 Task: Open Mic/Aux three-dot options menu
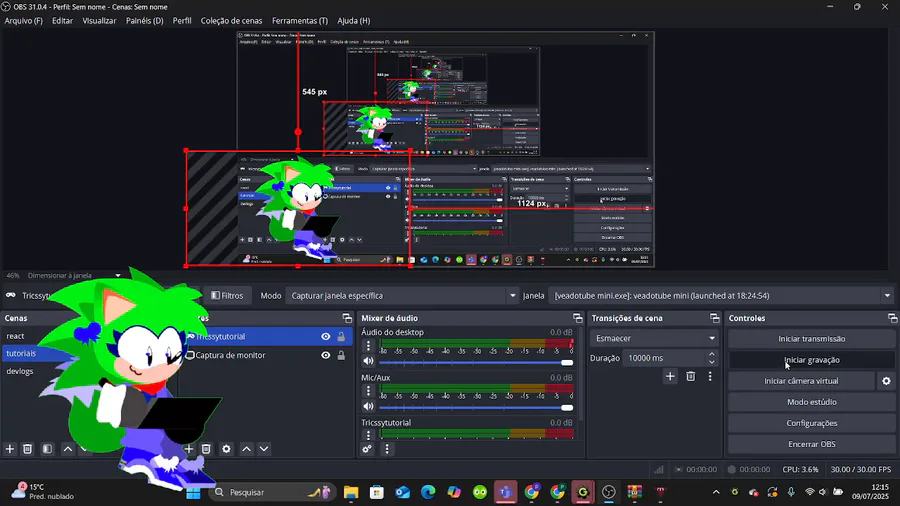click(x=368, y=391)
